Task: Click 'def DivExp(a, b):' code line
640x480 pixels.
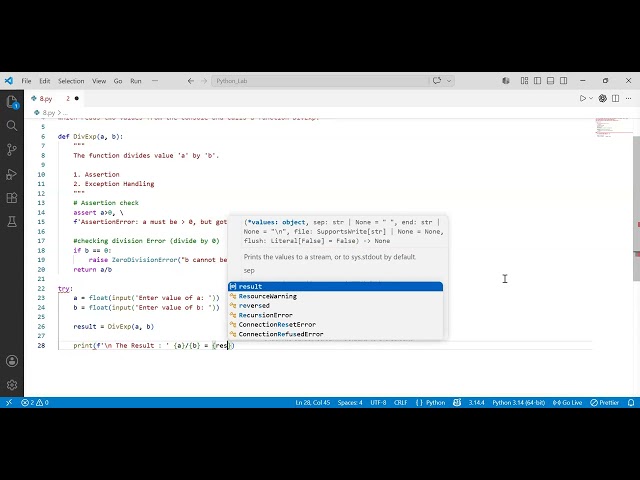Action: pyautogui.click(x=90, y=137)
